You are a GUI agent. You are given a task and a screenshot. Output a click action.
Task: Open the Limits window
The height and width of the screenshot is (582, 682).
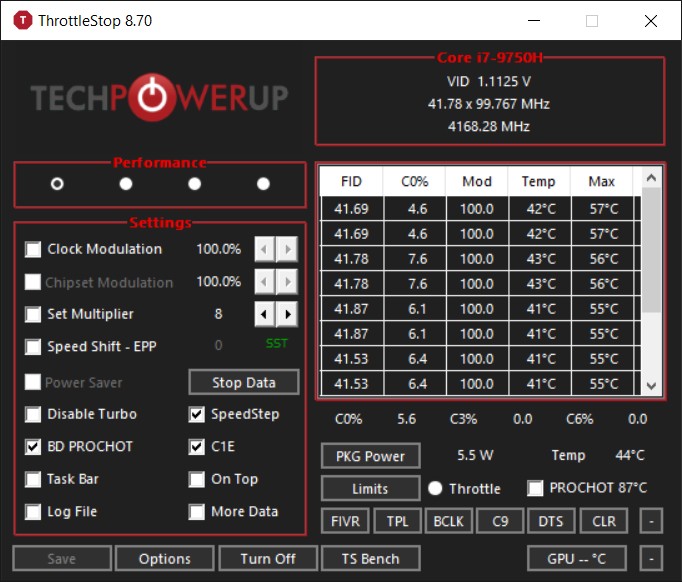tap(371, 488)
